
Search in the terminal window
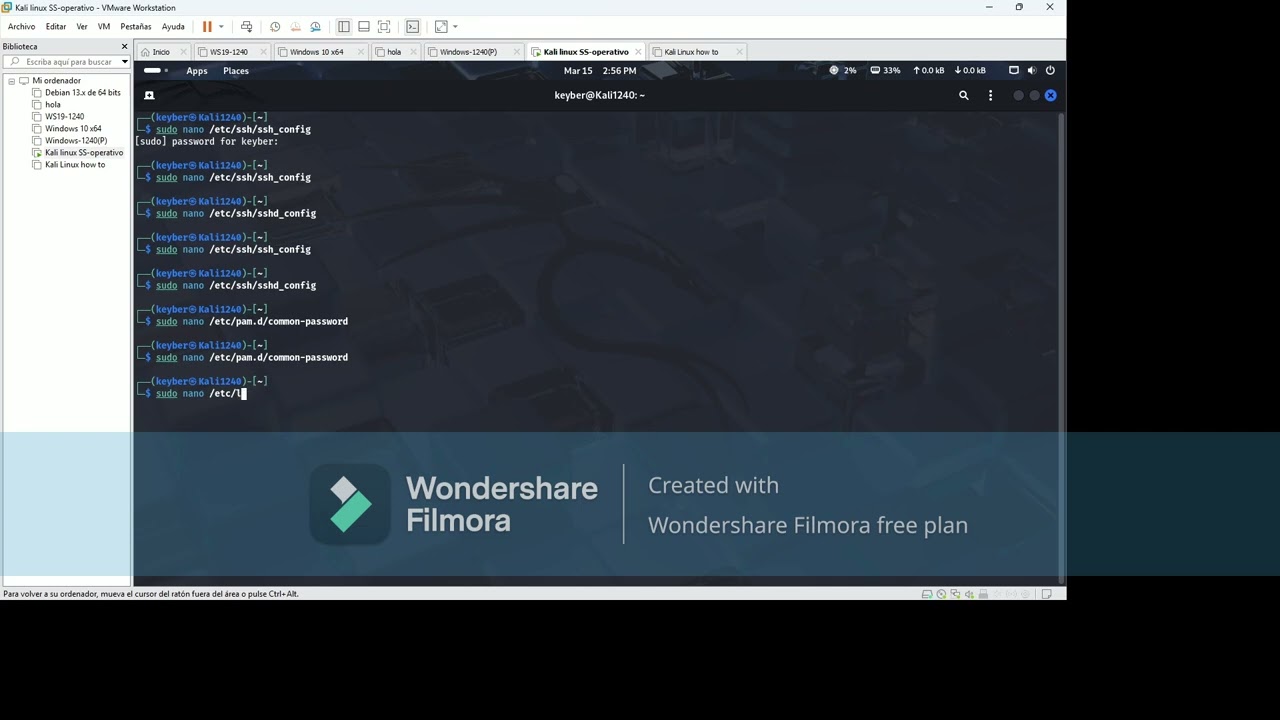pyautogui.click(x=964, y=95)
